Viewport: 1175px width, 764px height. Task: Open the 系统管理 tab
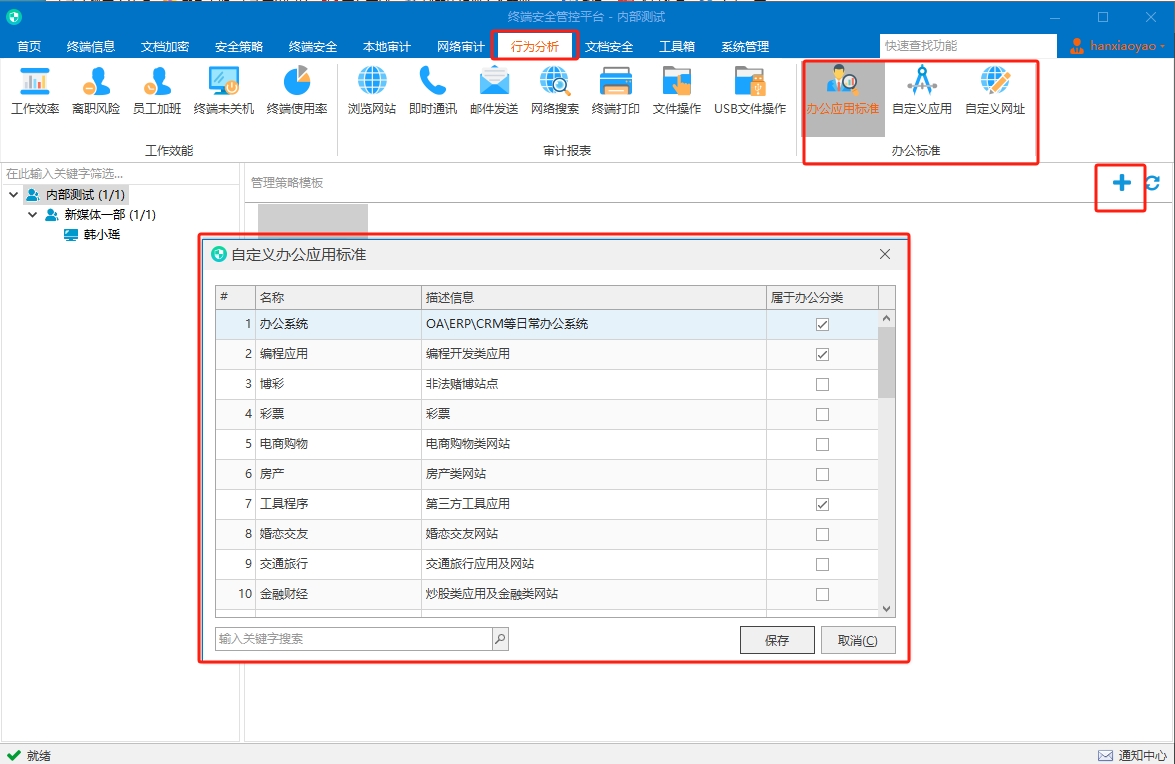pyautogui.click(x=745, y=46)
